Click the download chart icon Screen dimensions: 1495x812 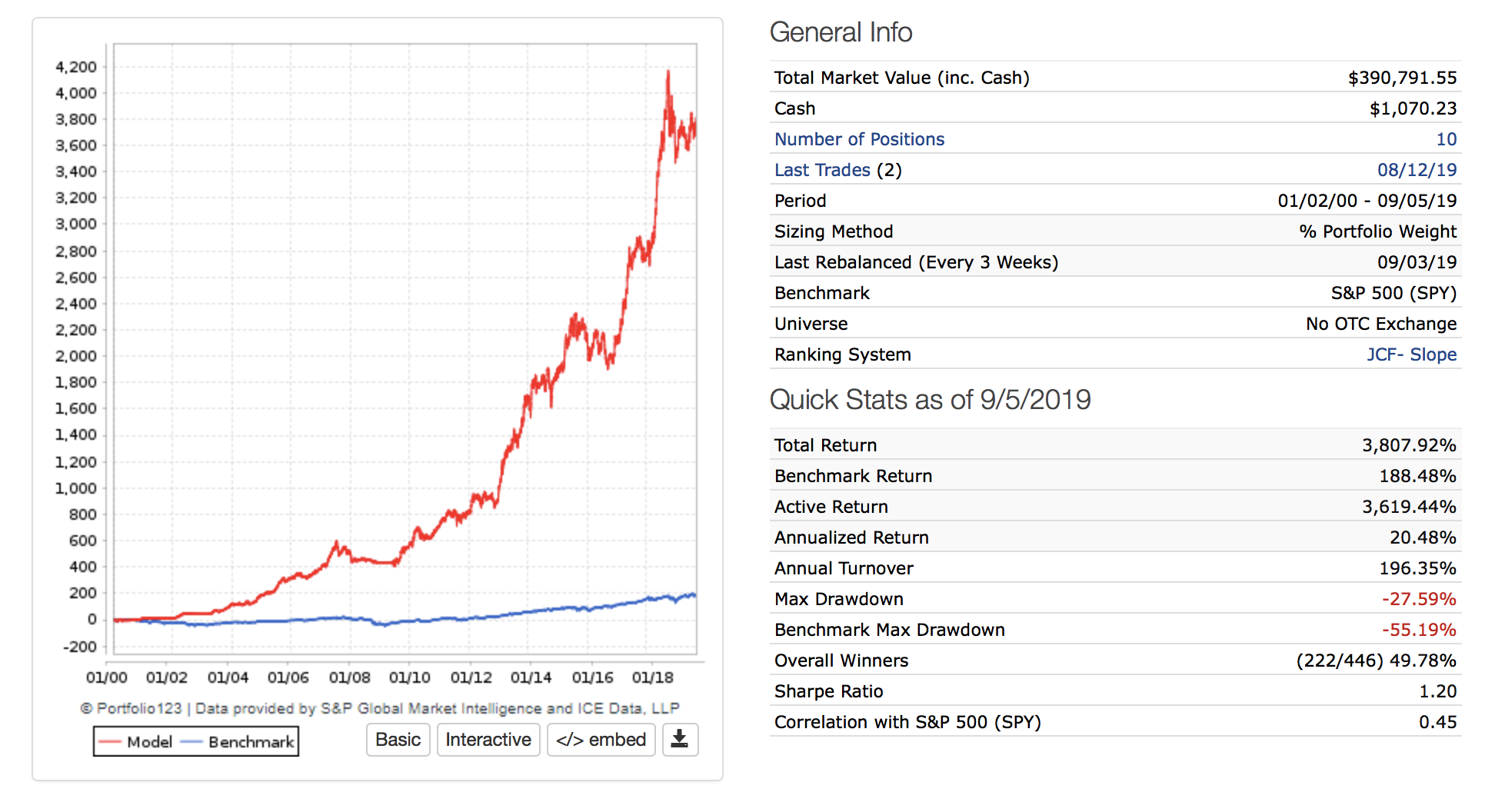(680, 740)
